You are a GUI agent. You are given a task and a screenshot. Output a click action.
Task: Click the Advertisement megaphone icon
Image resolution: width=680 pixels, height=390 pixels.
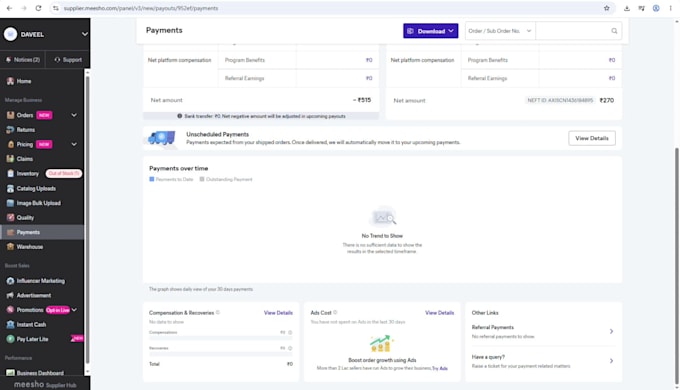click(x=10, y=295)
